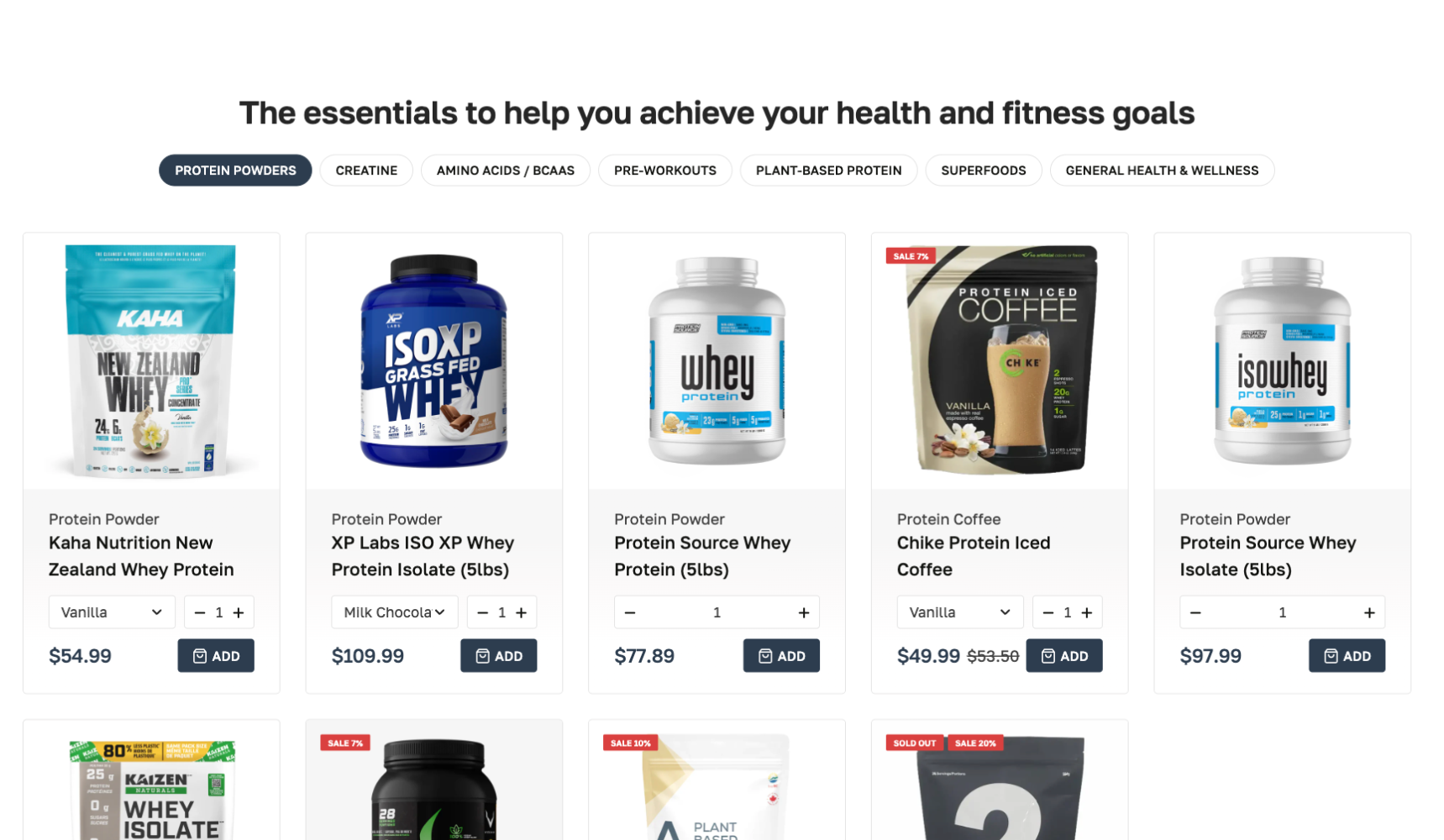The image size is (1444, 840).
Task: Open XP Labs ISO XP Whey product title
Action: (x=423, y=556)
